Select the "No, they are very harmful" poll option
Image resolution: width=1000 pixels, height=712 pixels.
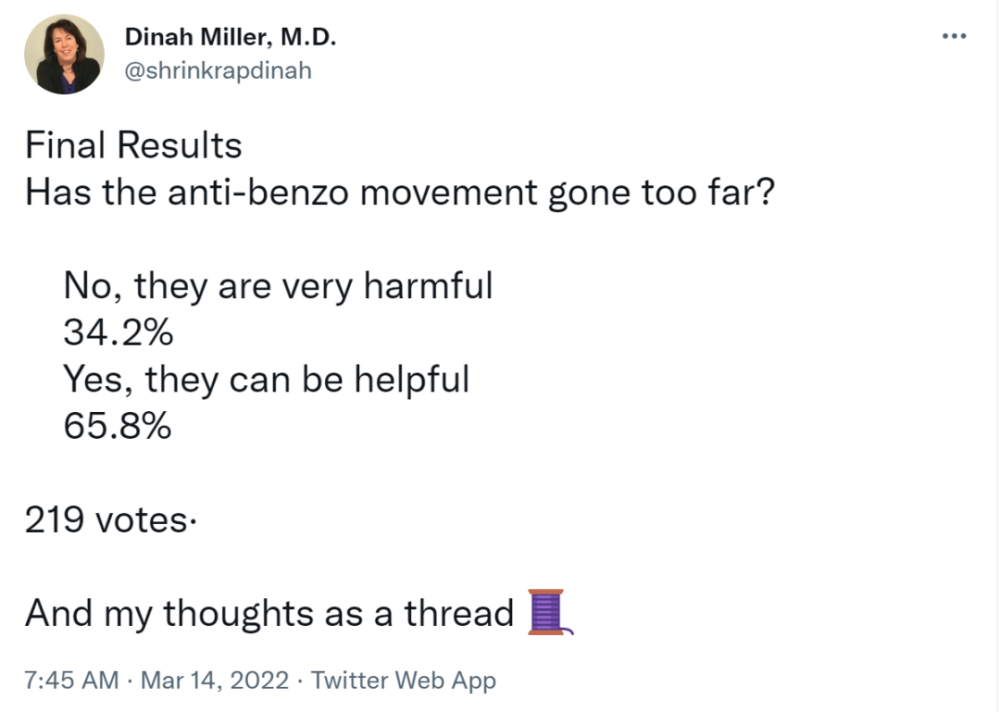[x=278, y=285]
